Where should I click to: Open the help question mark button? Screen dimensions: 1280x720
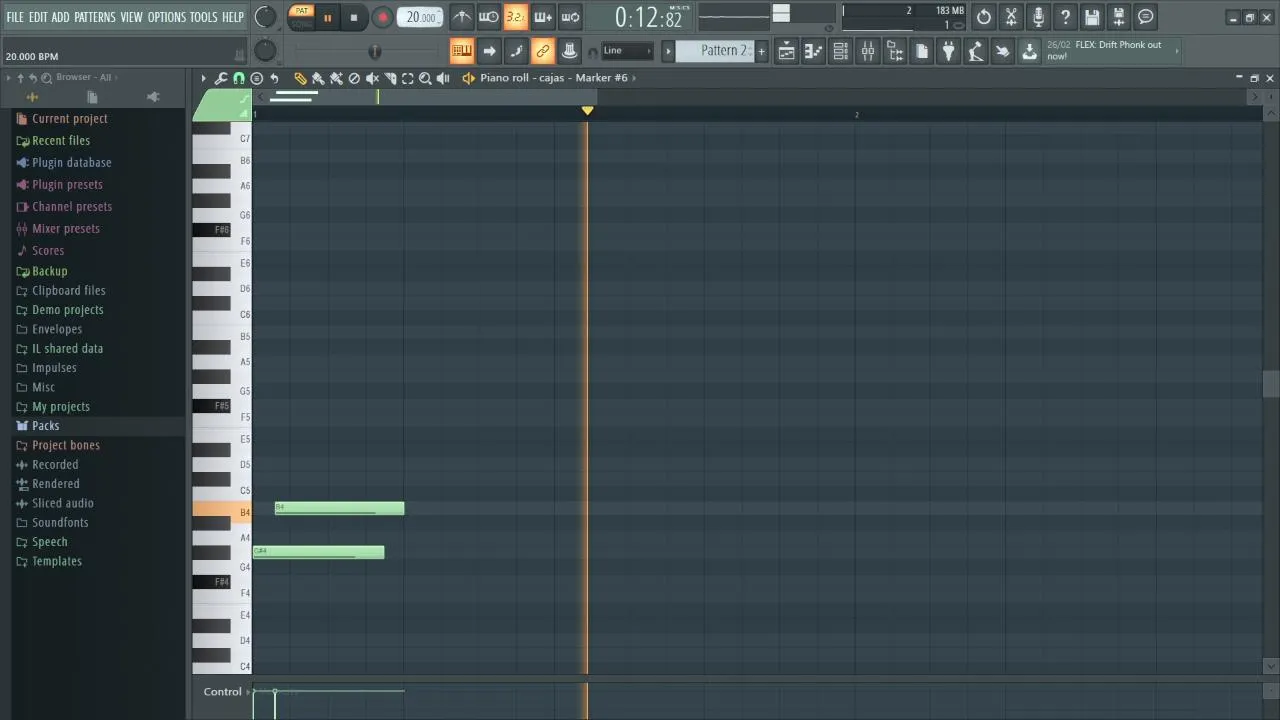tap(1065, 17)
